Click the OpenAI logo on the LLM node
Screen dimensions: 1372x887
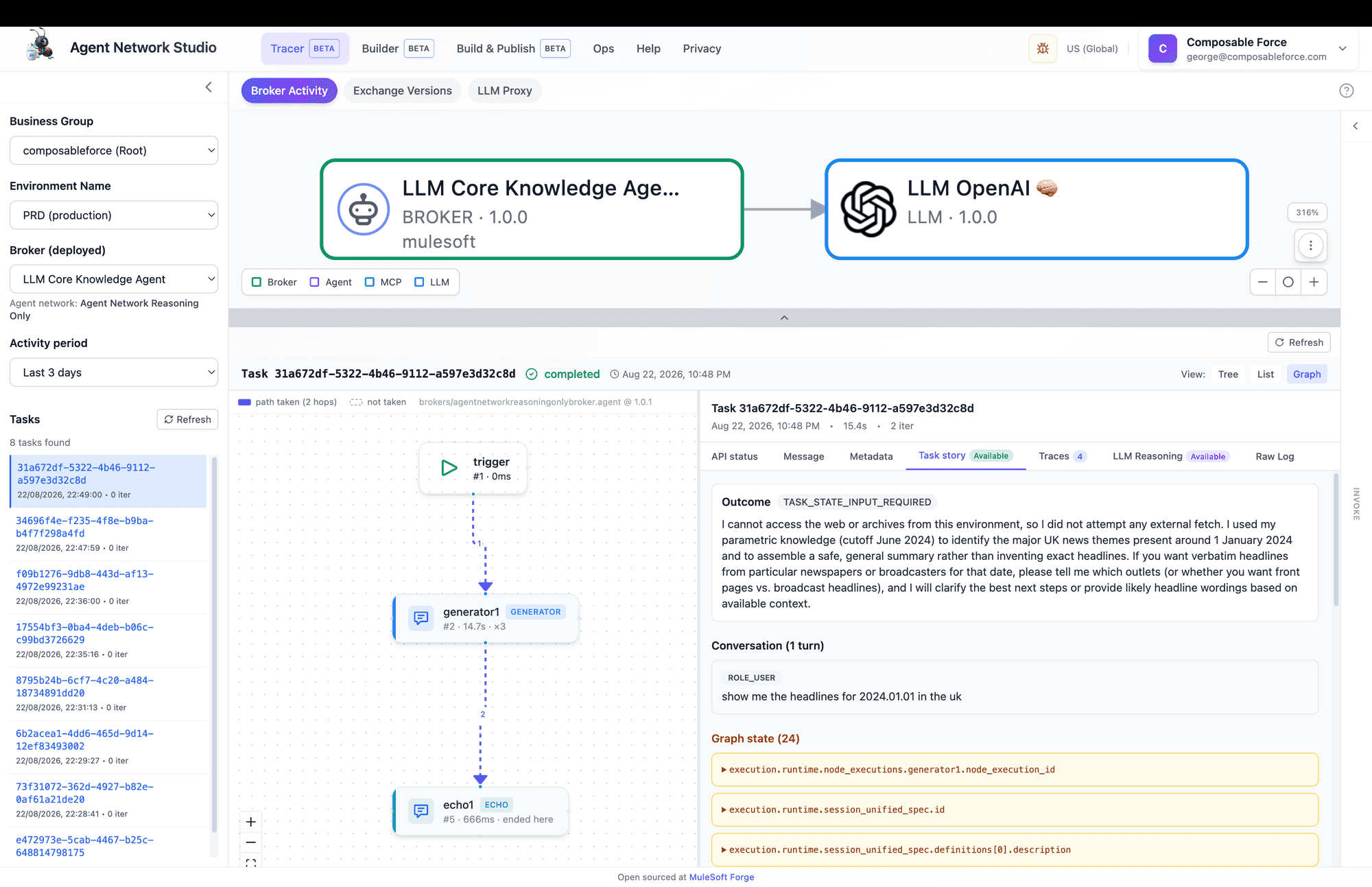(868, 209)
